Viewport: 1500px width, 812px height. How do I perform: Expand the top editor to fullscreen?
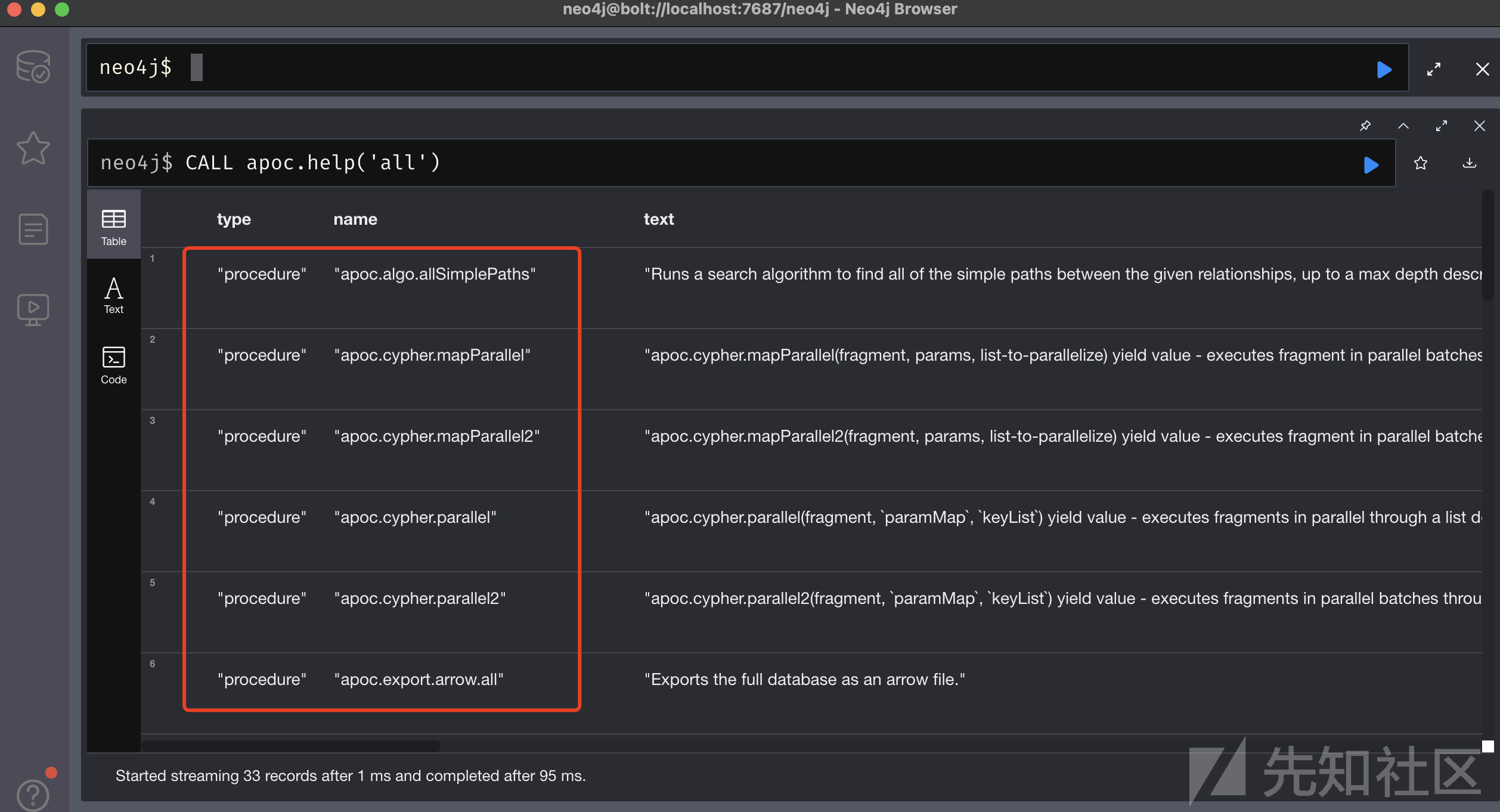tap(1434, 70)
